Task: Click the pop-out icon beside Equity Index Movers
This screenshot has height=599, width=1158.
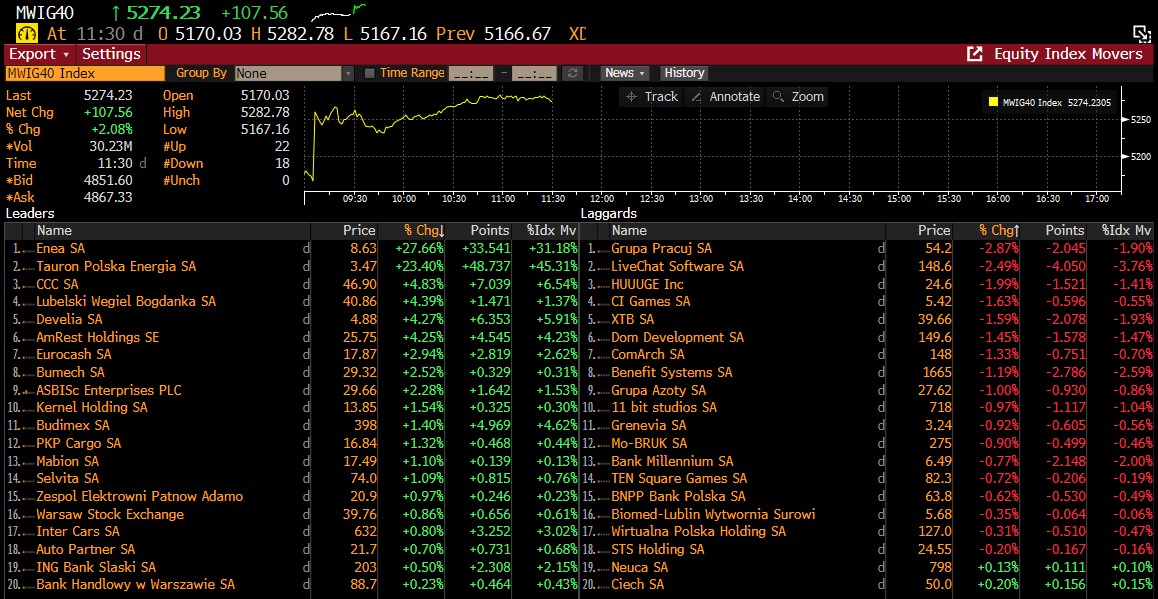Action: 974,54
